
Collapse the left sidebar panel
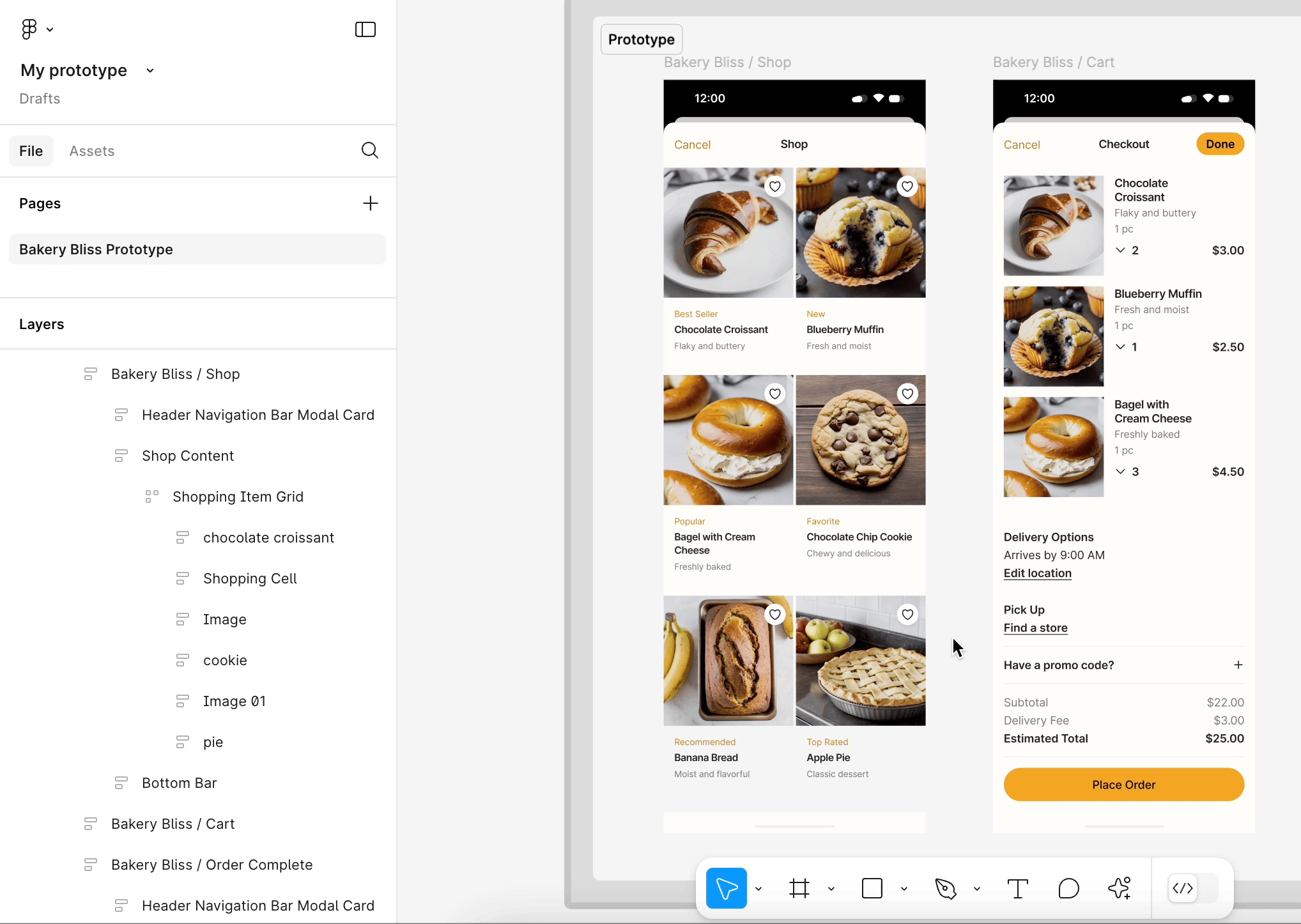tap(365, 29)
